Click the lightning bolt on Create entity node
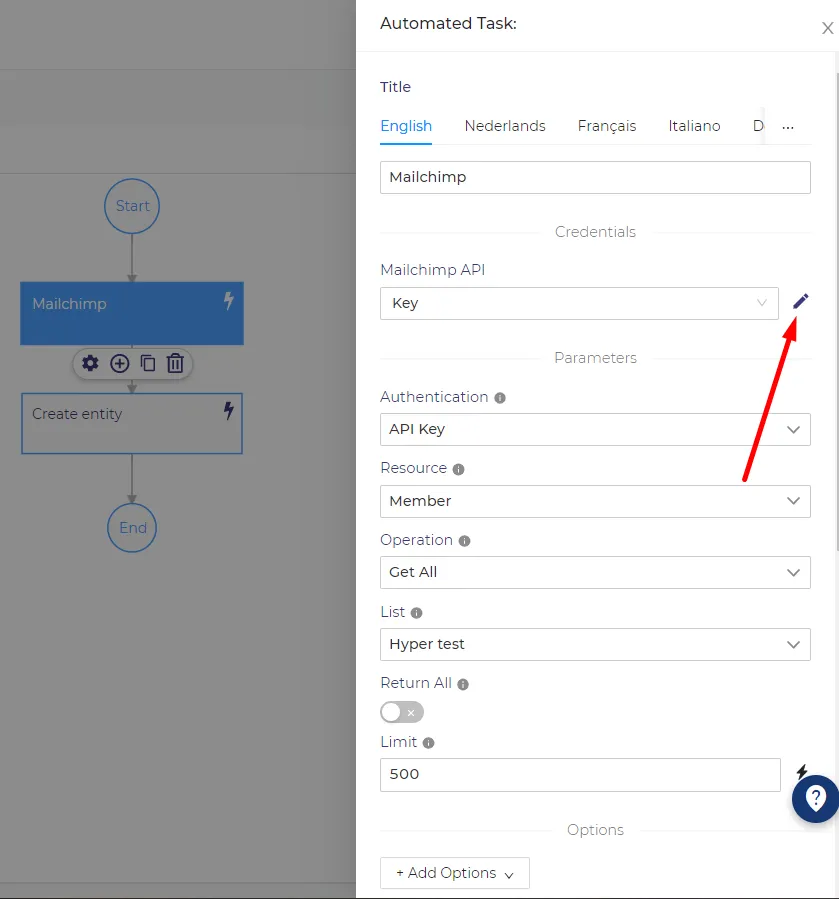 pos(228,411)
